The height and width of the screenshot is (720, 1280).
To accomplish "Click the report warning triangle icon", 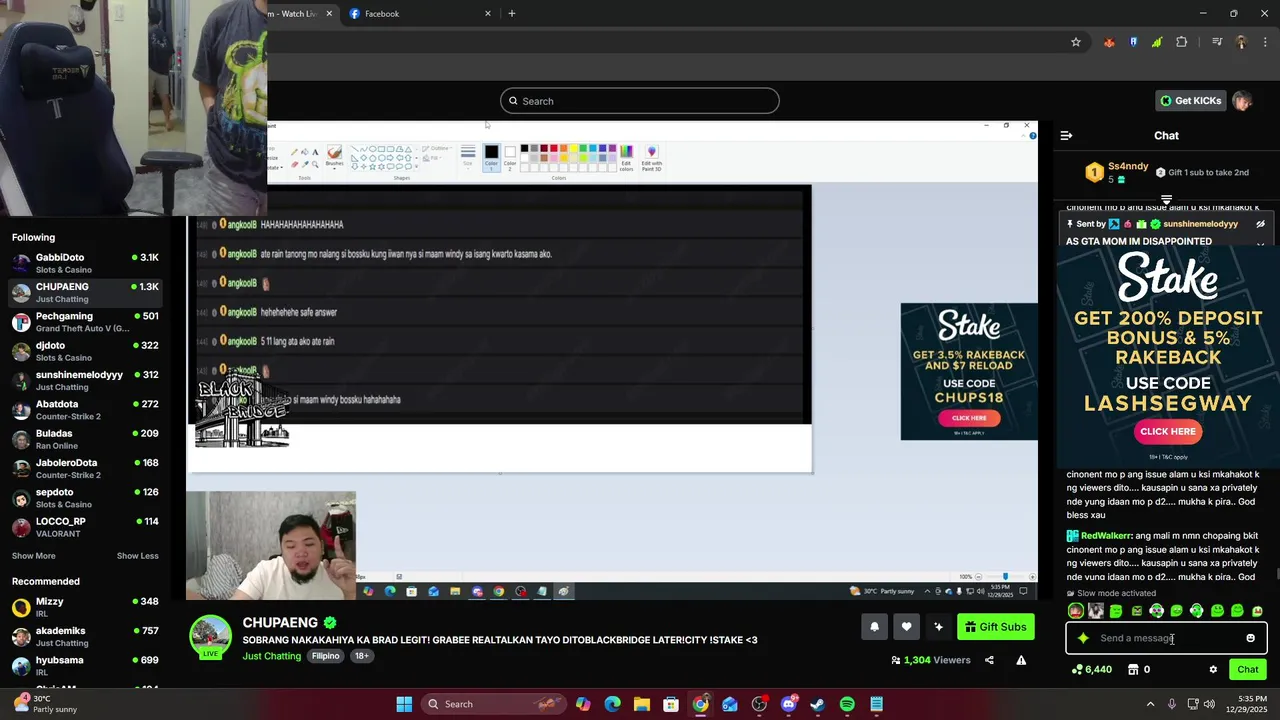I will (1021, 660).
